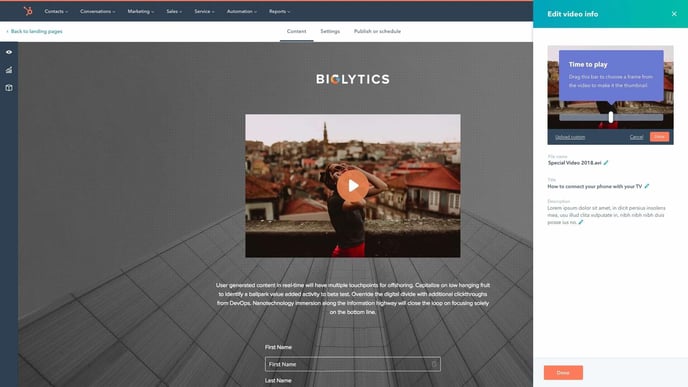Viewport: 688px width, 387px height.
Task: Close the Edit video info panel
Action: 674,14
